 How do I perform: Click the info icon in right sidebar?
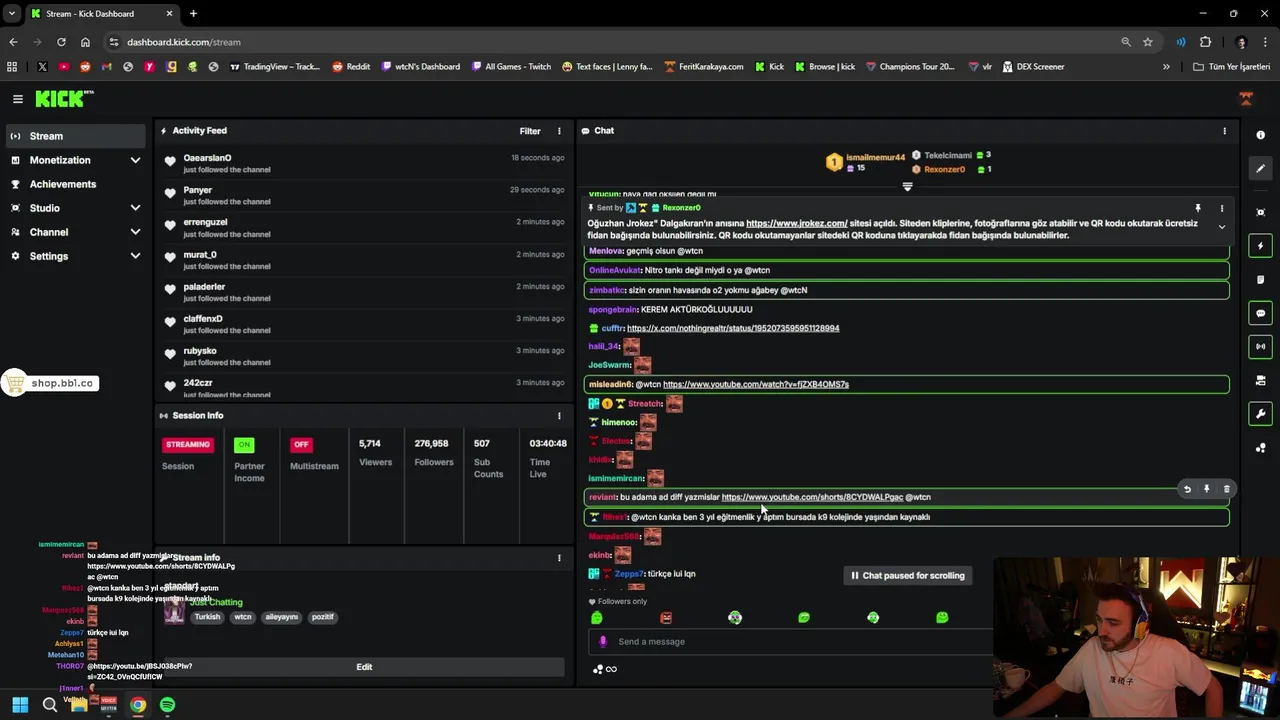pyautogui.click(x=1260, y=135)
